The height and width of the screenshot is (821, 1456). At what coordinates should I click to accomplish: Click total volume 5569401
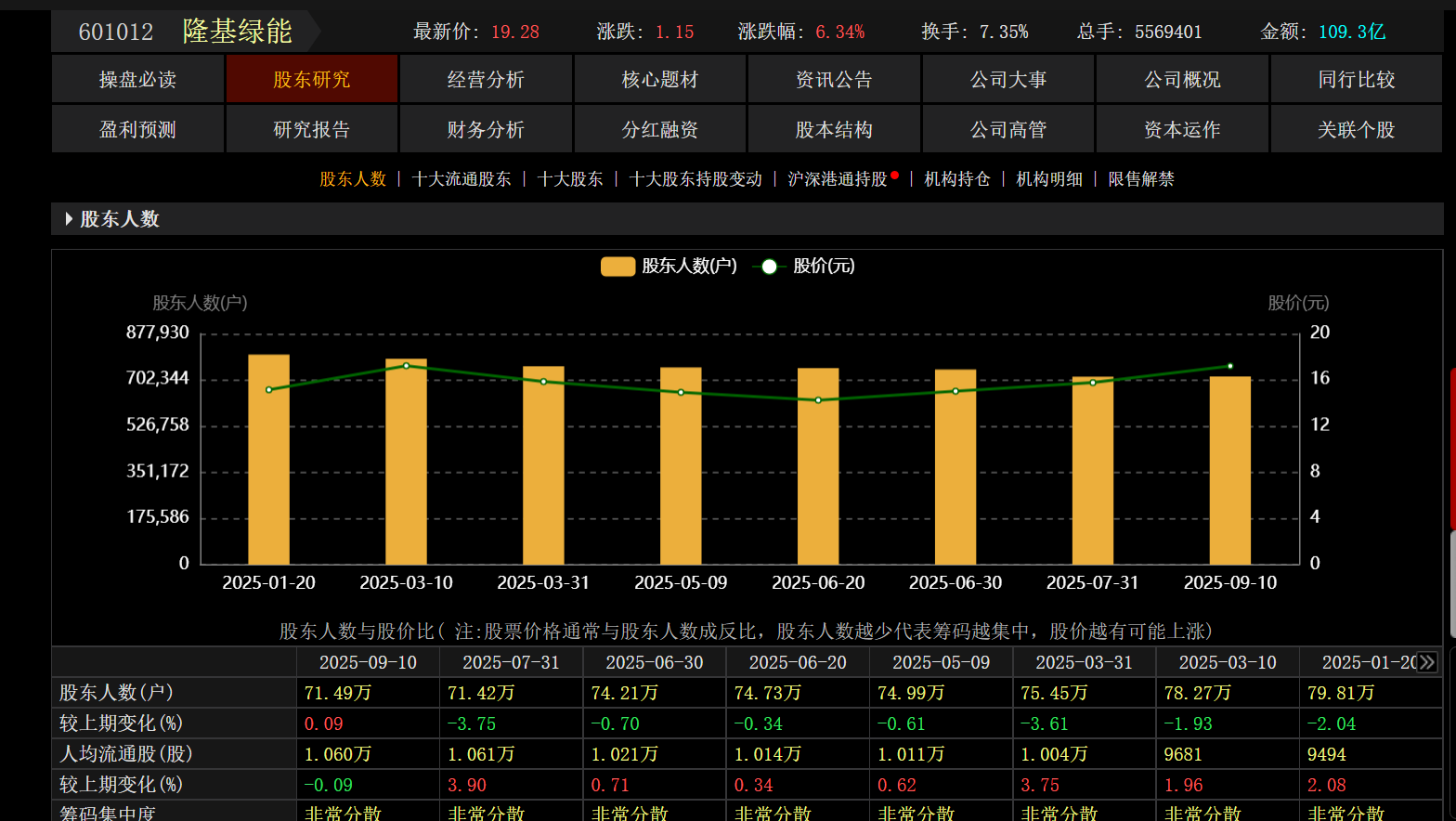[1168, 32]
